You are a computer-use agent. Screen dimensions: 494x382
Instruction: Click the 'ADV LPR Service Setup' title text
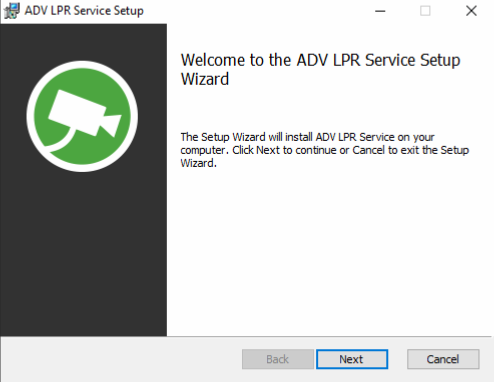tap(84, 11)
